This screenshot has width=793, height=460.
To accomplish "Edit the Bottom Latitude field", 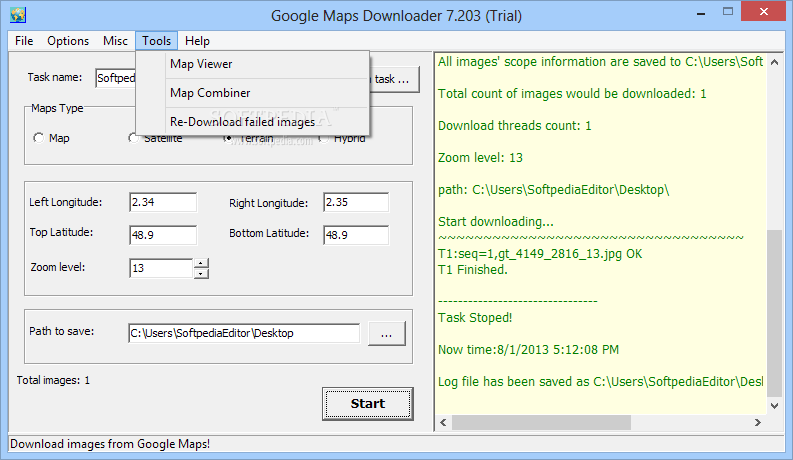I will coord(356,235).
